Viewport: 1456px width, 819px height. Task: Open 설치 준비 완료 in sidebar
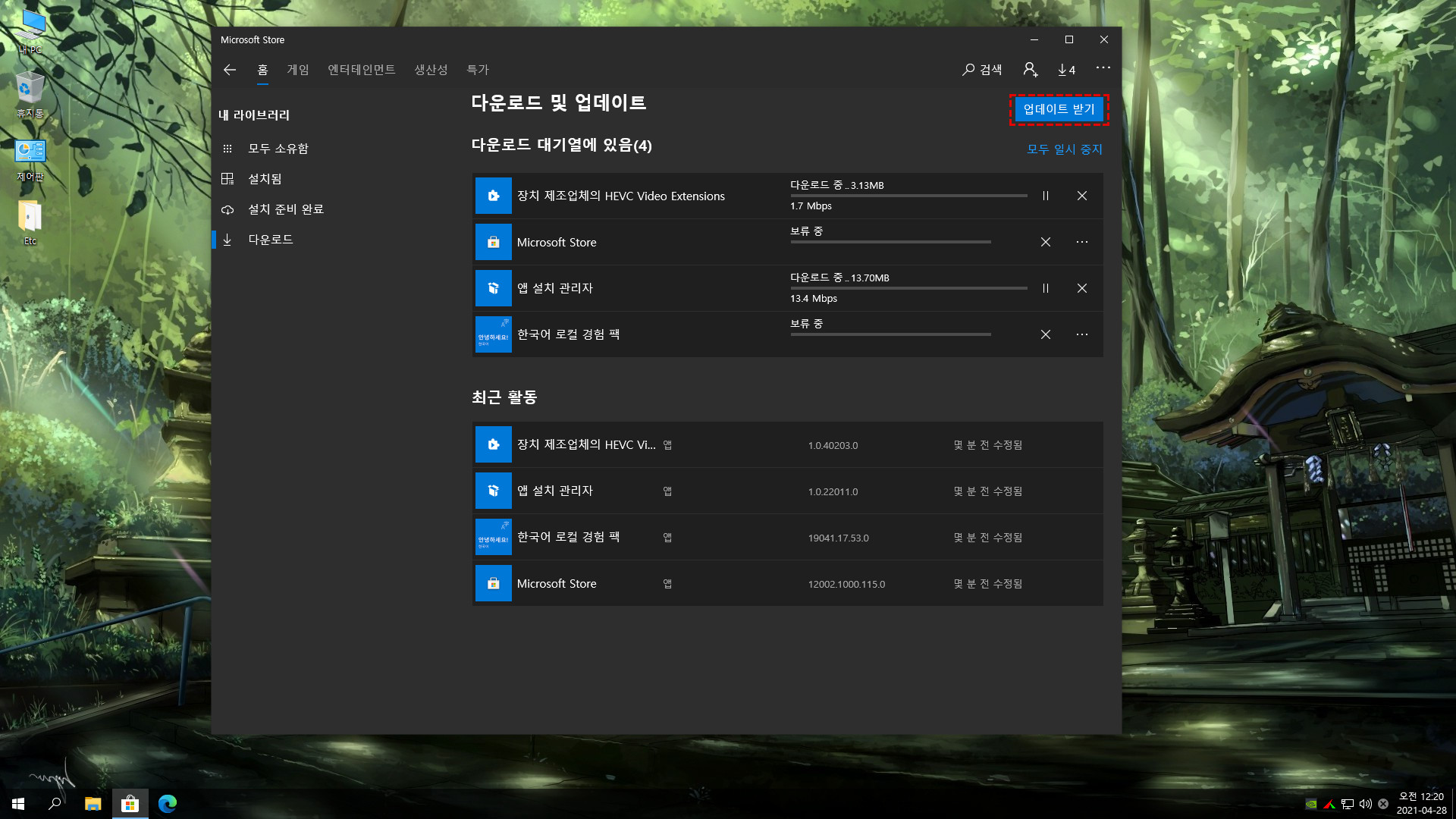pyautogui.click(x=286, y=209)
